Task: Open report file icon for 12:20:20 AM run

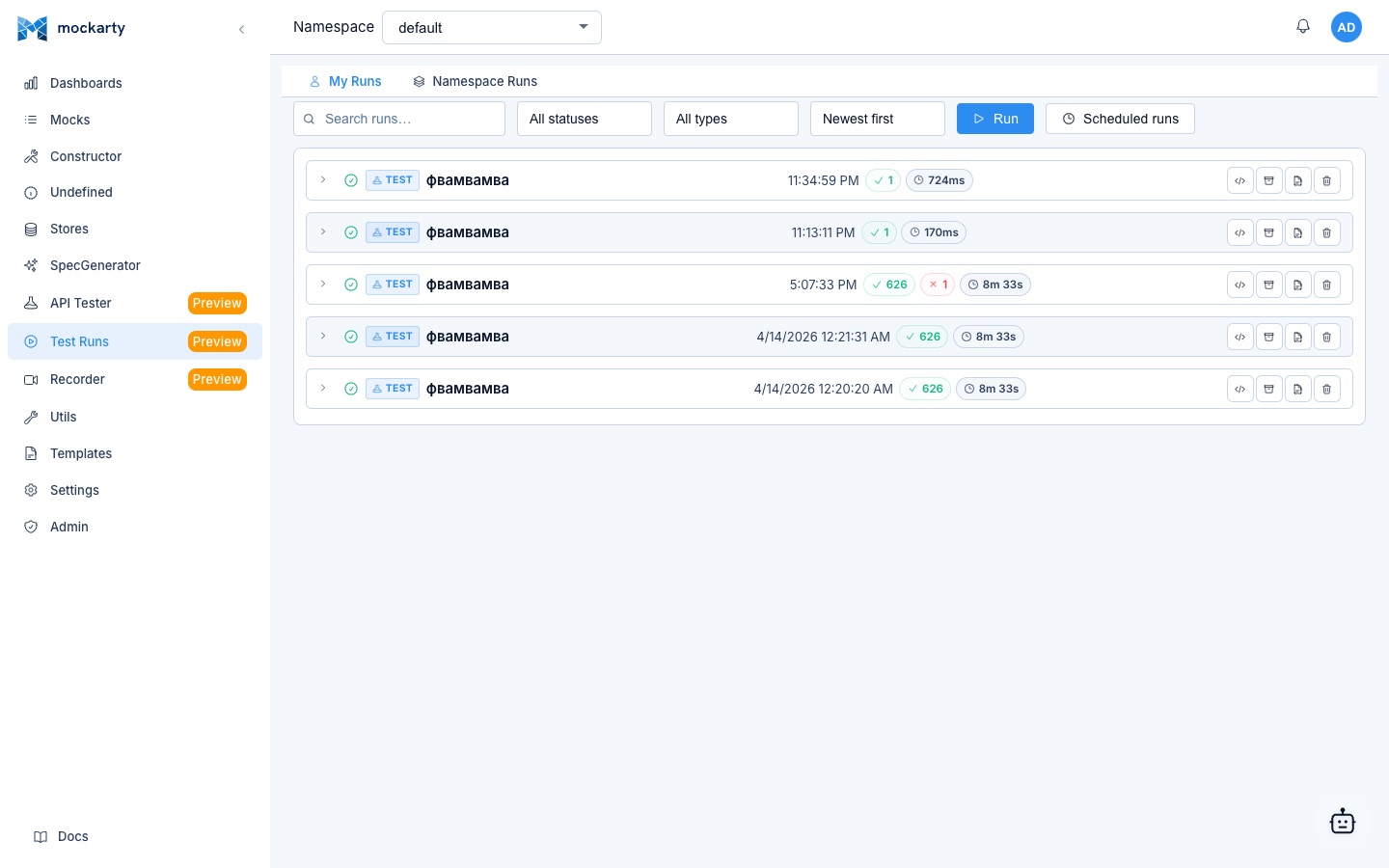Action: pyautogui.click(x=1298, y=389)
